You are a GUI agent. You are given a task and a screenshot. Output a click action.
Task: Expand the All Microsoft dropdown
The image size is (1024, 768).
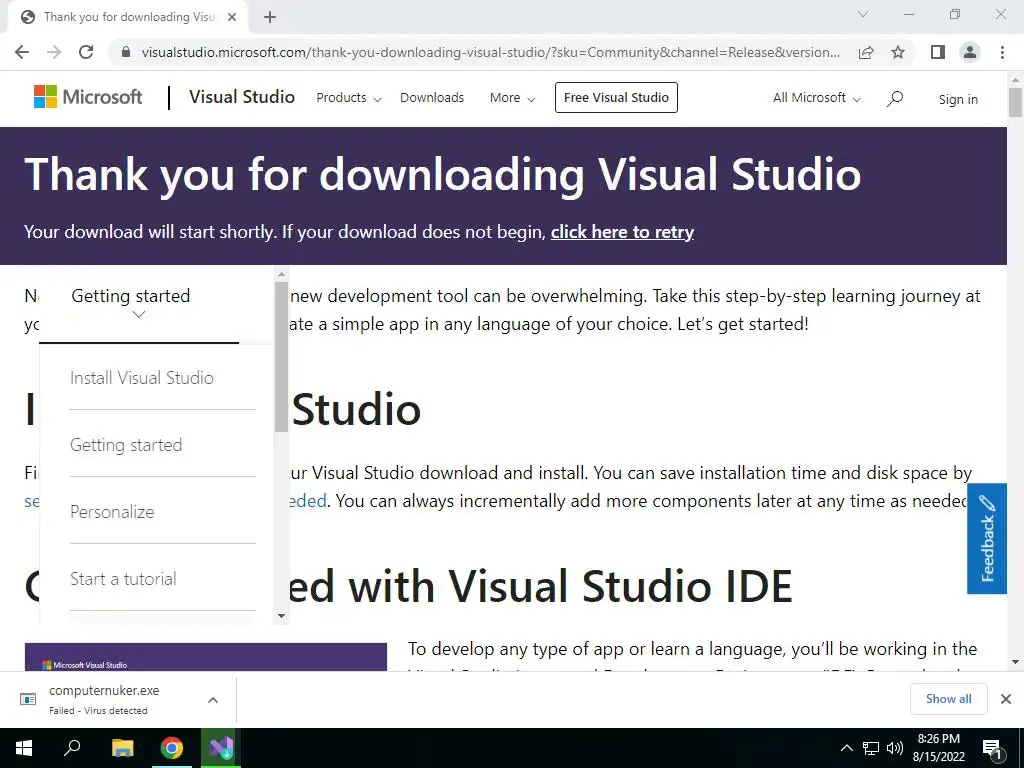pos(816,98)
